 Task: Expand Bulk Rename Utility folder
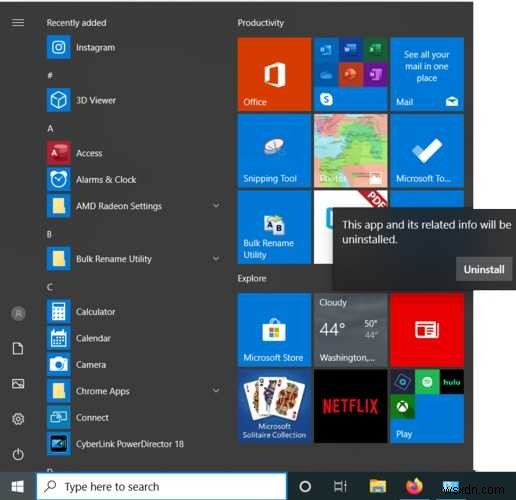tap(216, 258)
